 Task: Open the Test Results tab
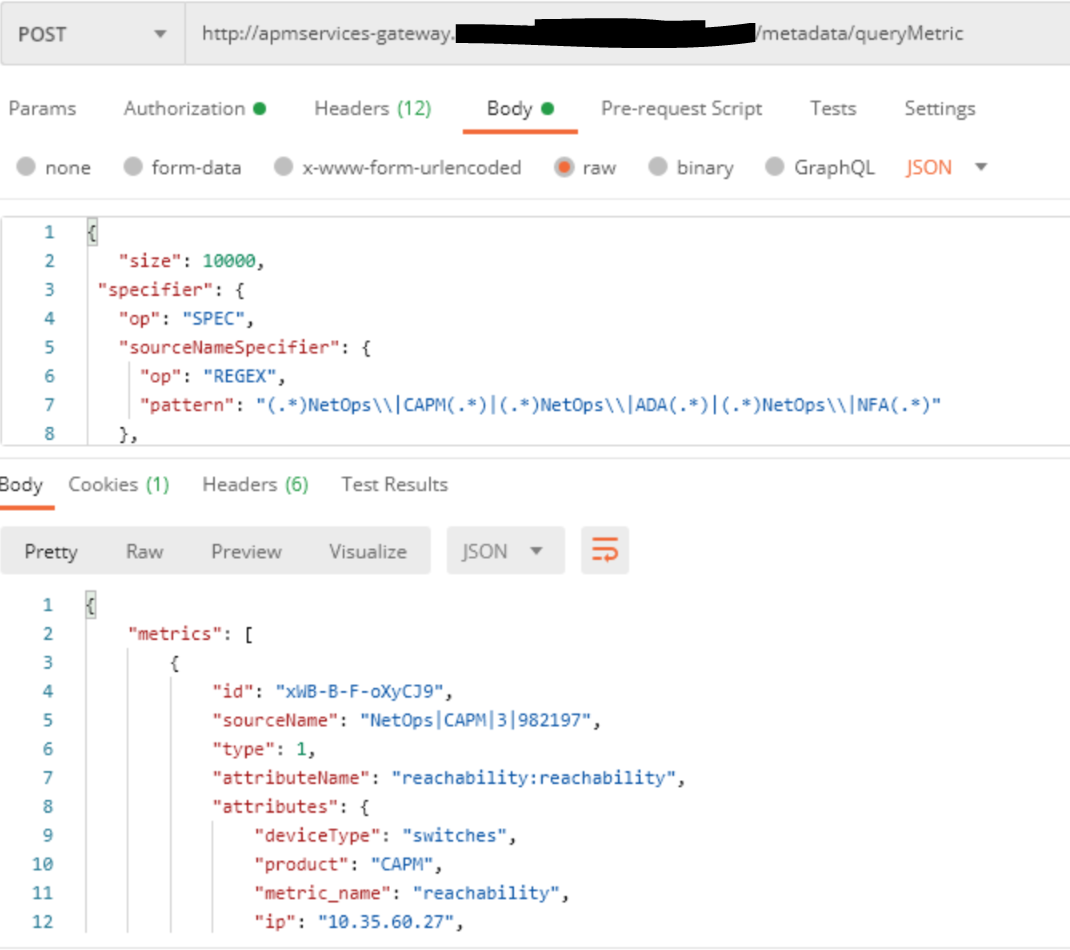394,485
